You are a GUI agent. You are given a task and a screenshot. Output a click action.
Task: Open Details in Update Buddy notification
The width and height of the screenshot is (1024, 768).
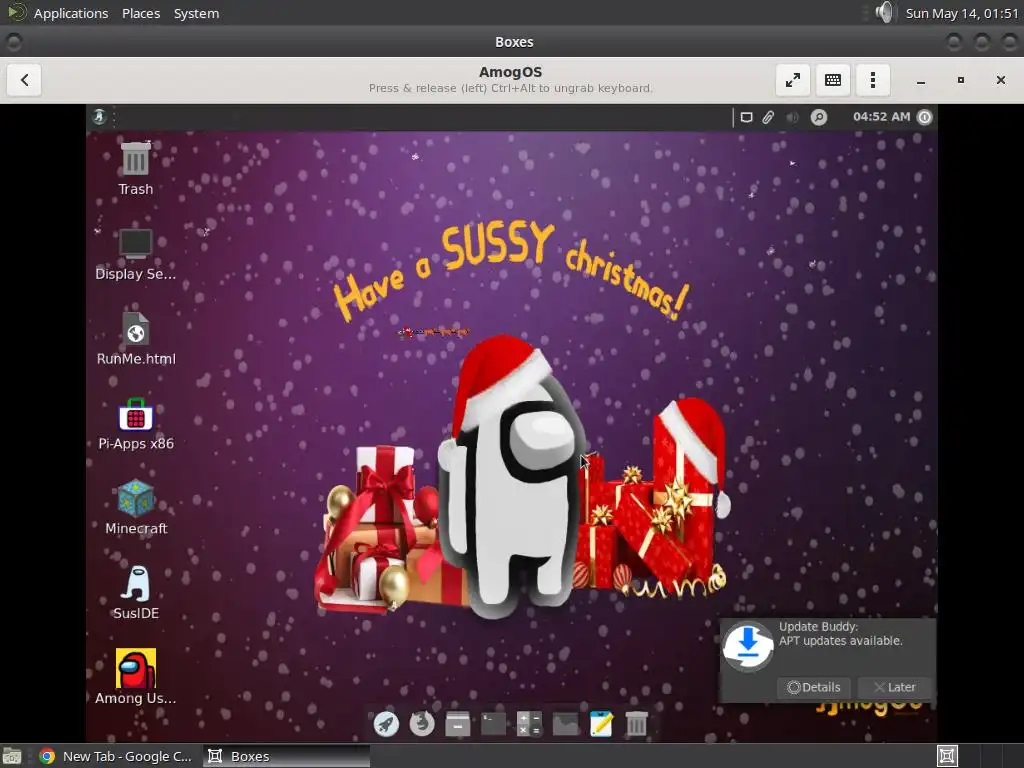click(814, 687)
